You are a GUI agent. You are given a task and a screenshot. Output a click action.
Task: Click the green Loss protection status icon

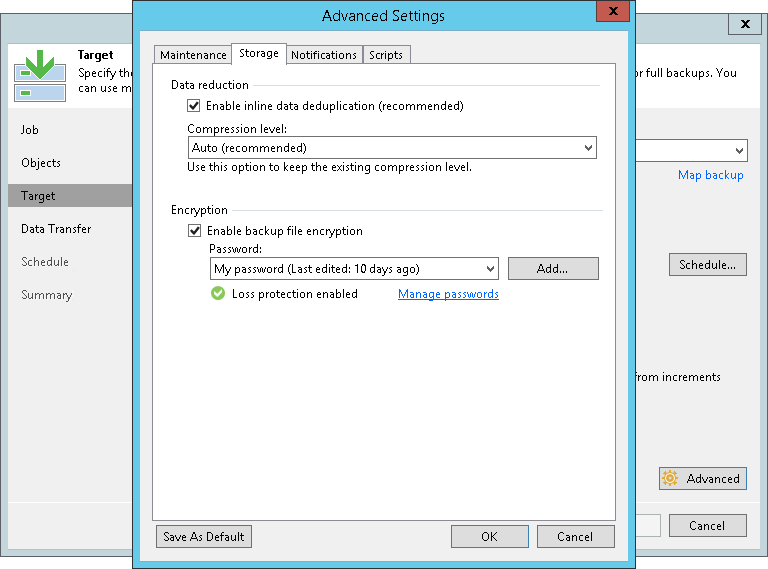click(218, 293)
